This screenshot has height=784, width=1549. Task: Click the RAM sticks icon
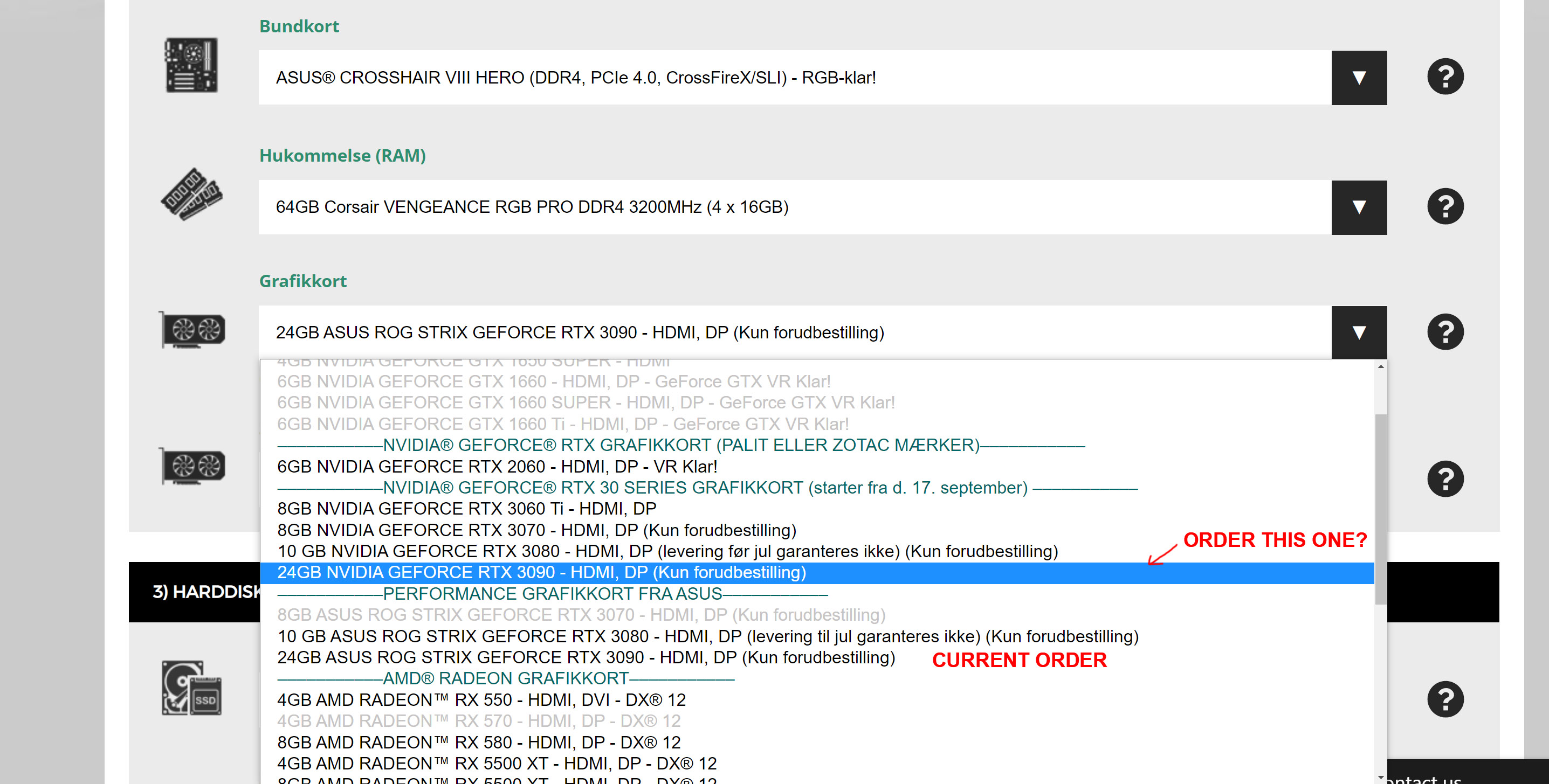tap(192, 194)
